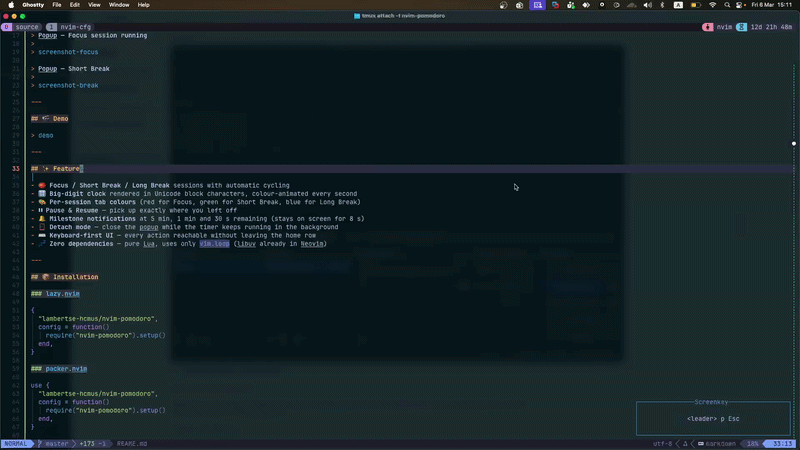Click the palette icon before 'Per-session tab colours'
800x450 pixels.
[x=42, y=202]
